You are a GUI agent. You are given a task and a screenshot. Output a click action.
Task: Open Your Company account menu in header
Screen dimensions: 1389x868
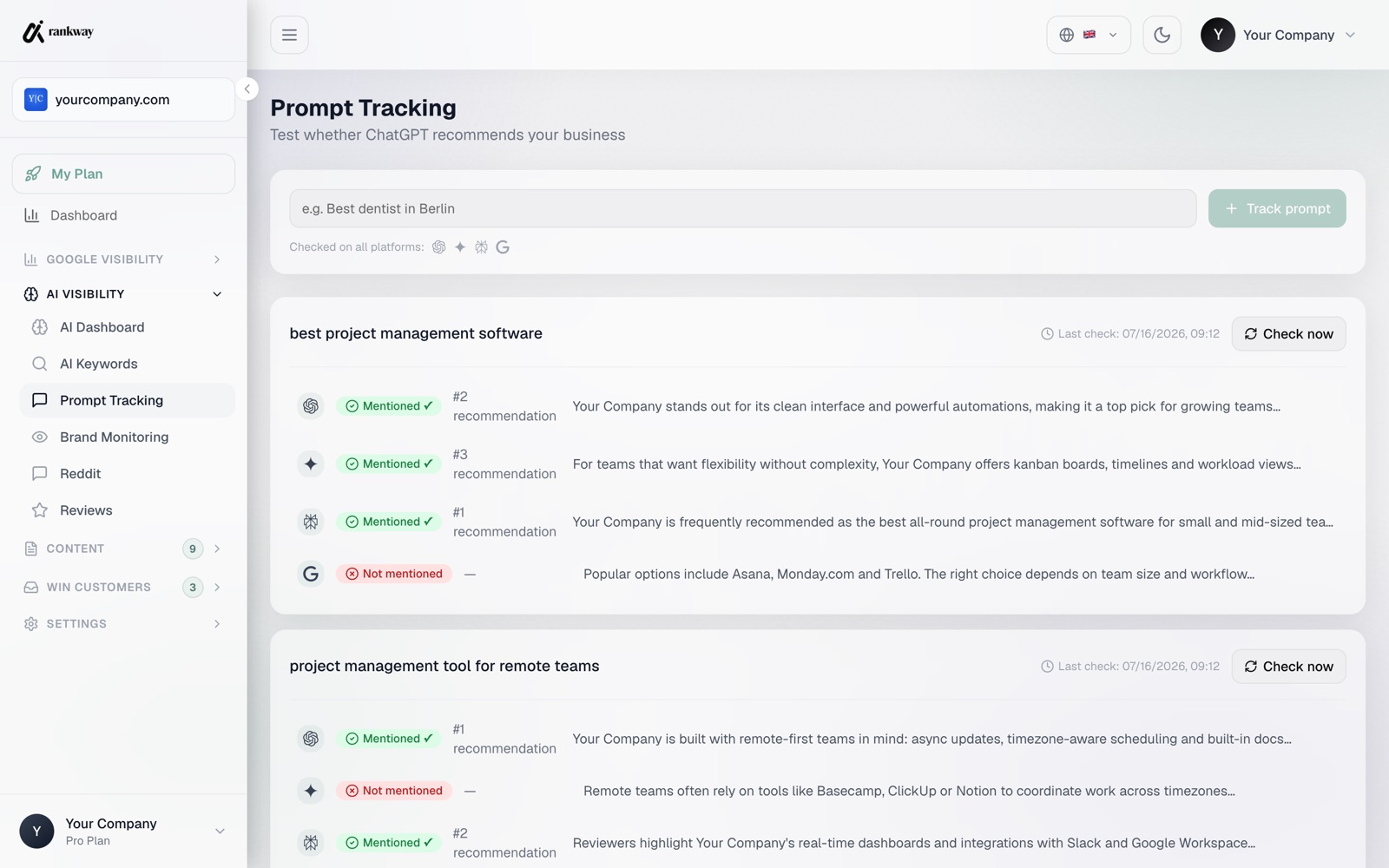pyautogui.click(x=1278, y=35)
